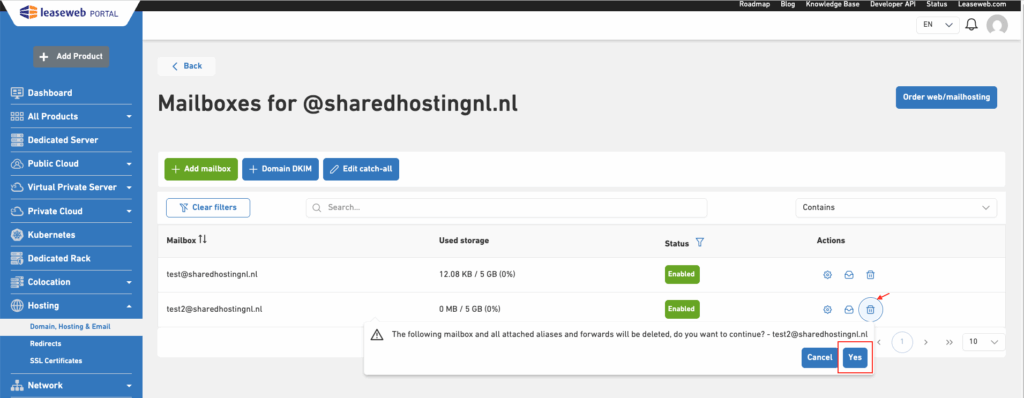1024x398 pixels.
Task: Click the 12.08 KB / 5 GB storage value
Action: 477,274
